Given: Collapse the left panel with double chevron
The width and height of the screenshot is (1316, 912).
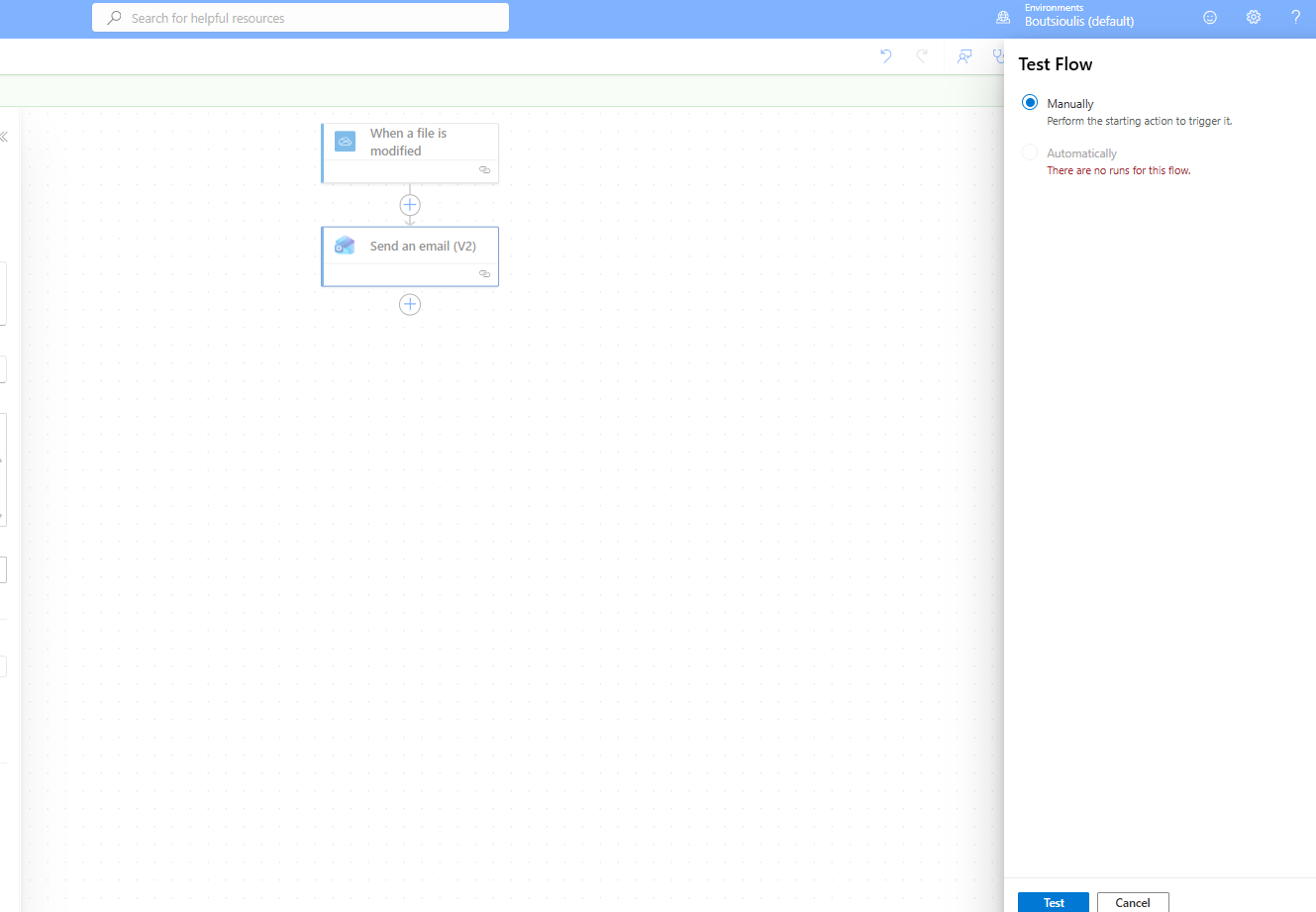Looking at the screenshot, I should click(4, 137).
